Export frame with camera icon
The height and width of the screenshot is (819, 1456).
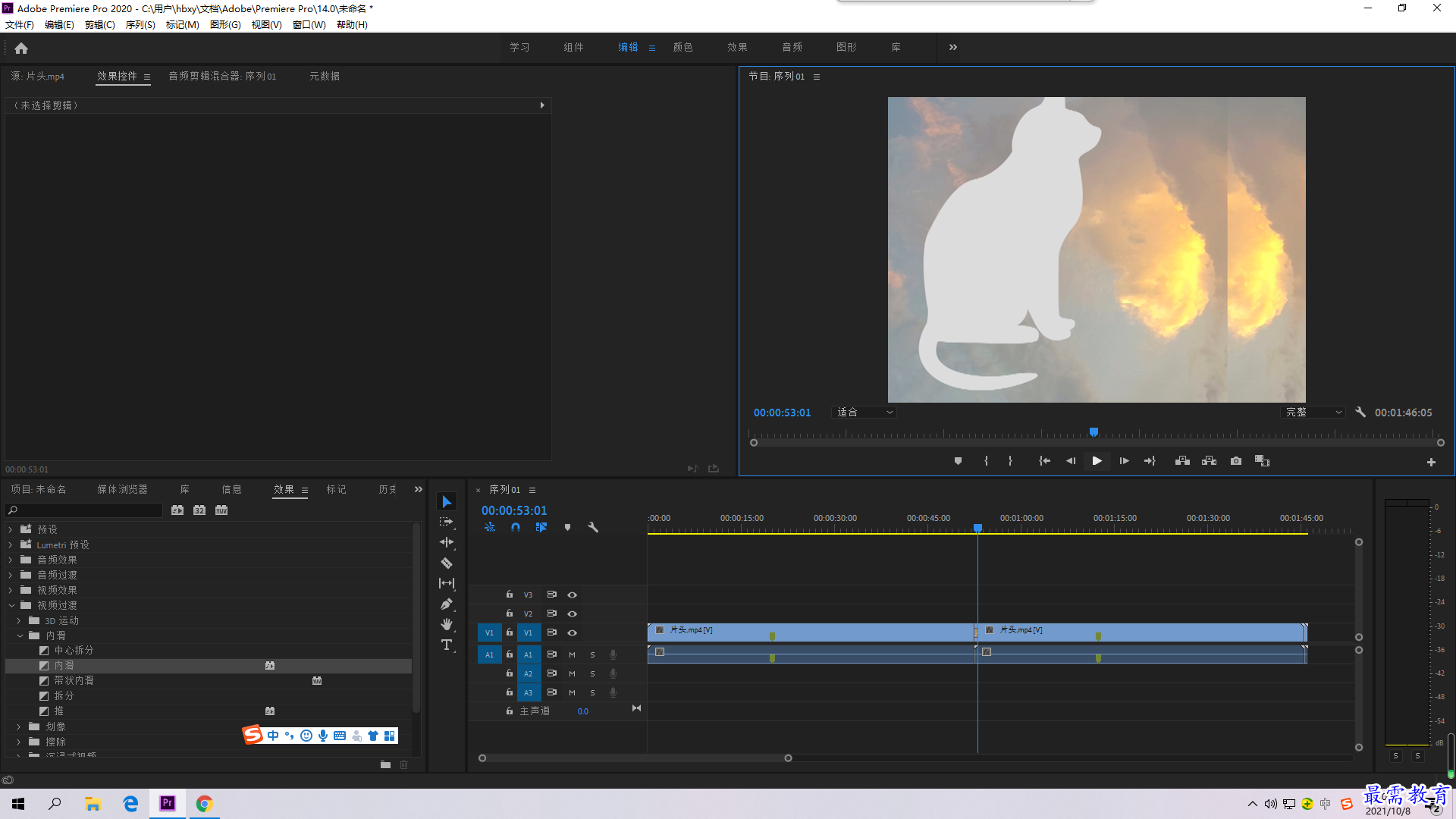coord(1236,461)
